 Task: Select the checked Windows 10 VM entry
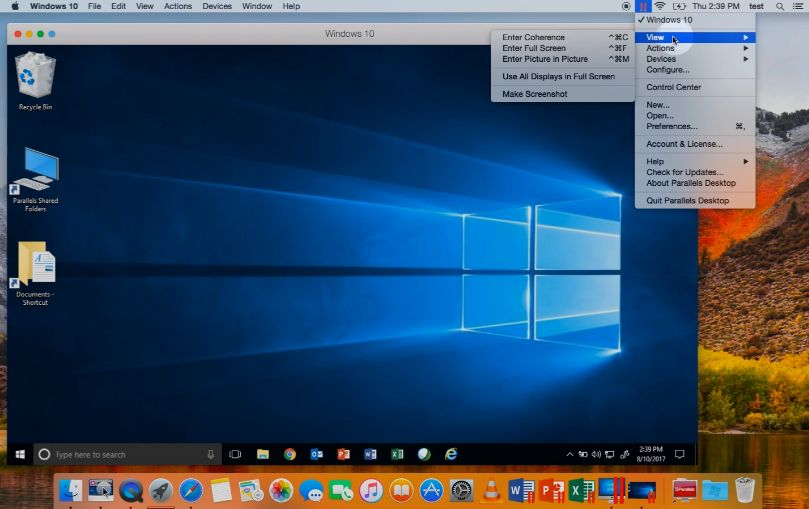669,20
